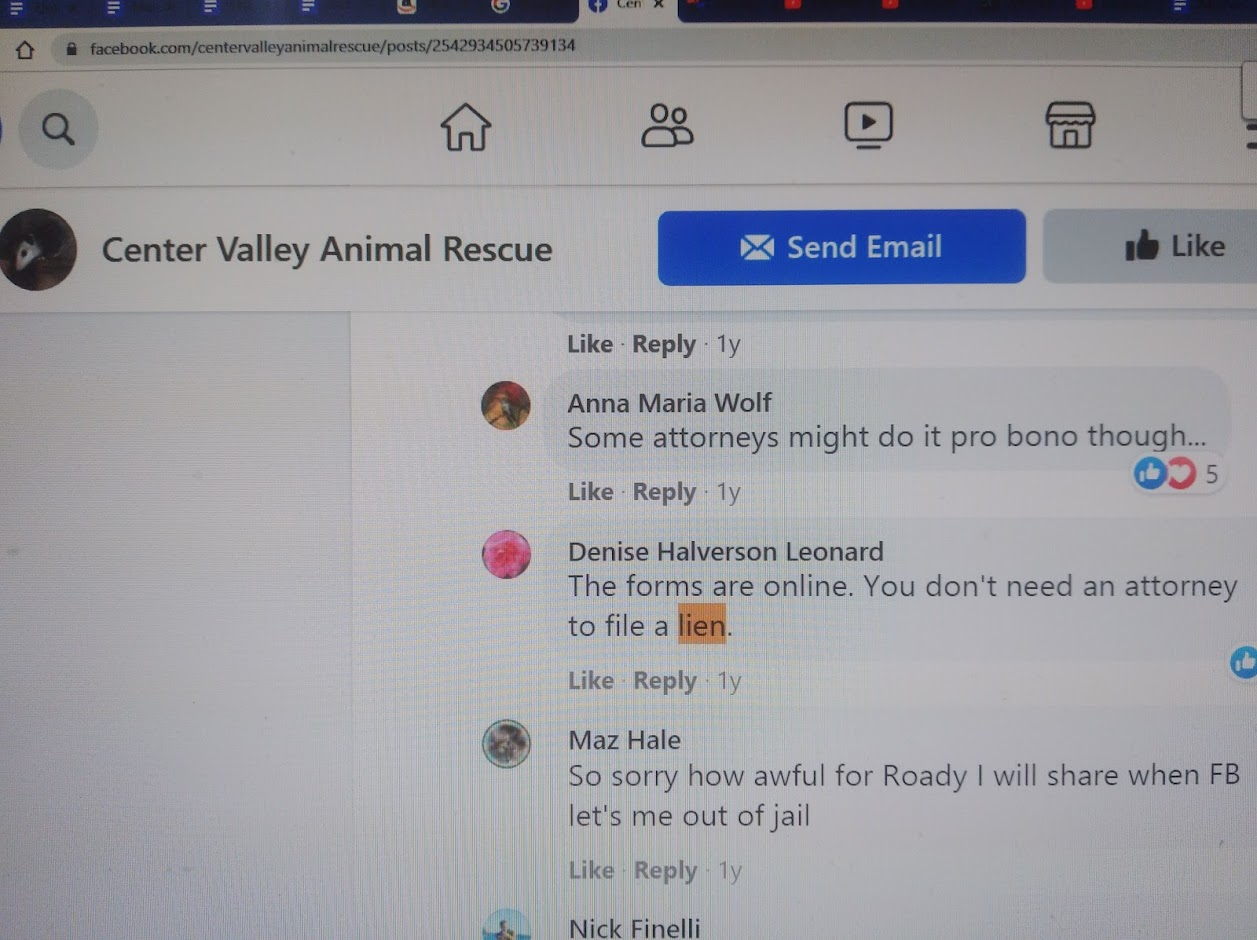
Task: Open the Friends icon in navigation
Action: 667,126
